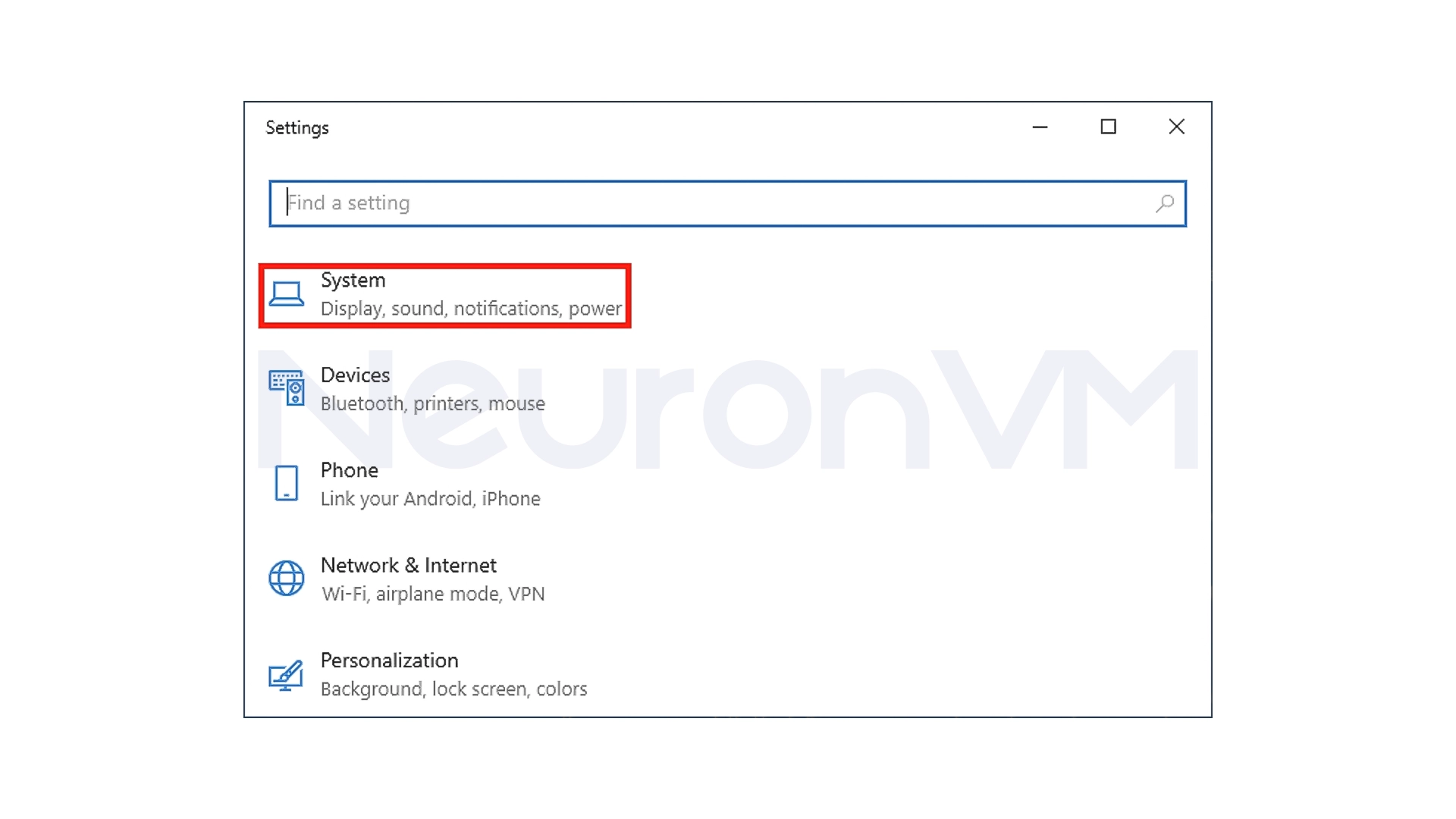Click the System laptop icon
The width and height of the screenshot is (1456, 819).
point(287,293)
